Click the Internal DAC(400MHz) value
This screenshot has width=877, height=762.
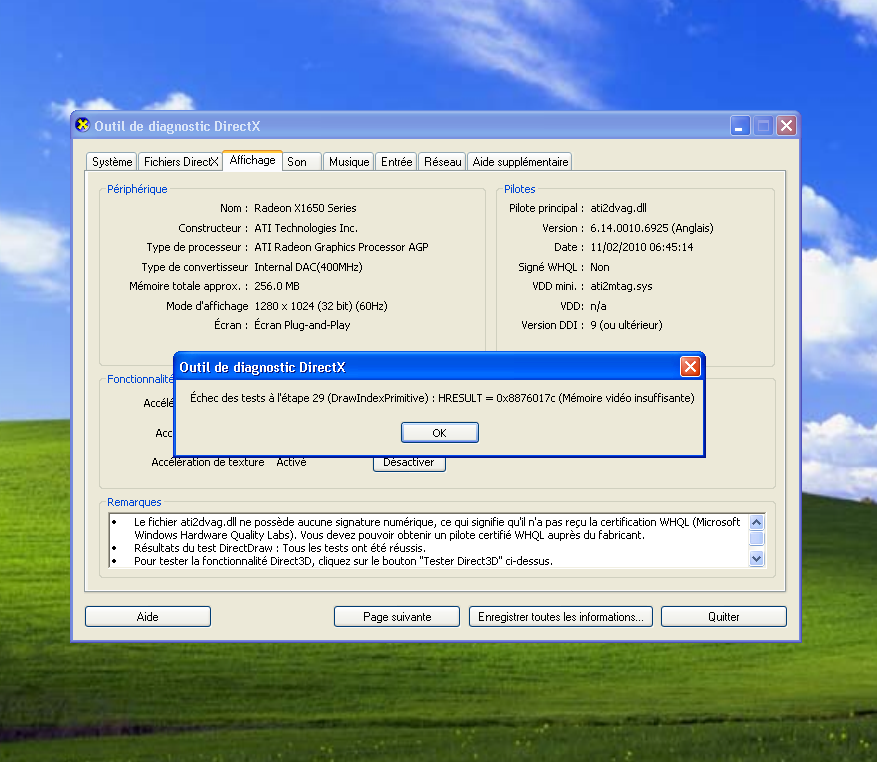click(x=308, y=267)
